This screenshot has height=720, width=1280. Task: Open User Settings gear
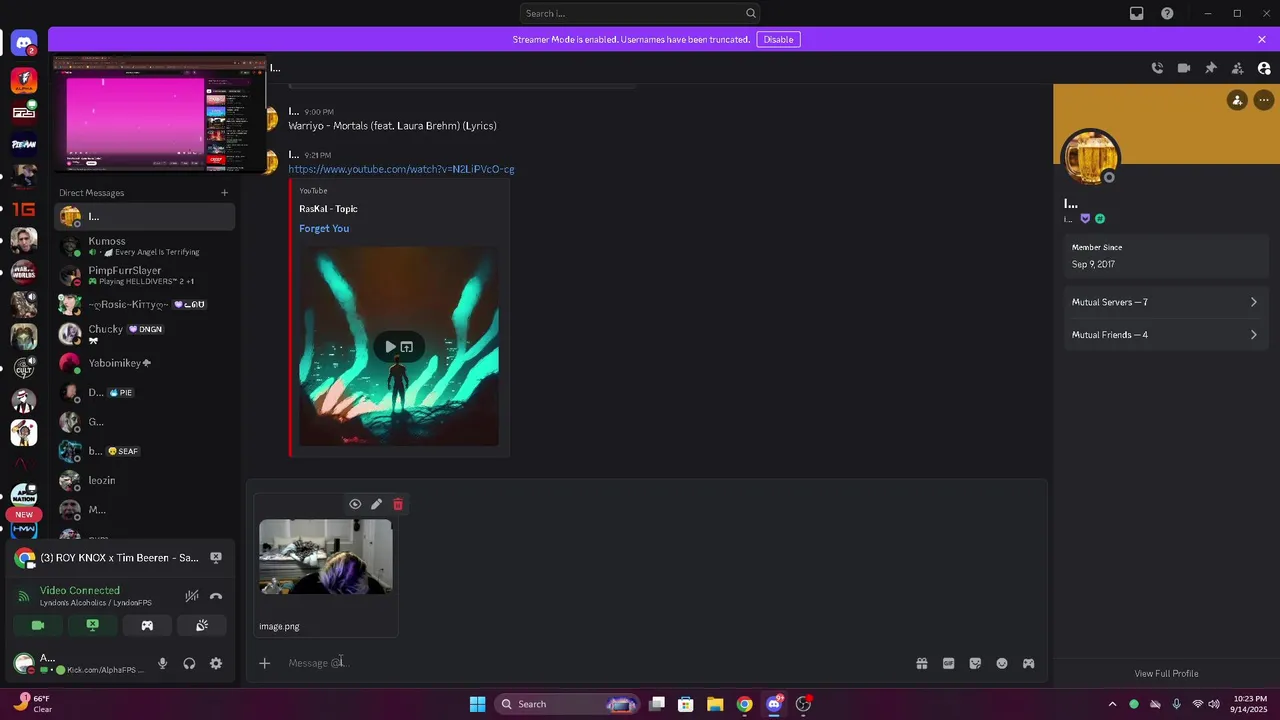pos(216,663)
